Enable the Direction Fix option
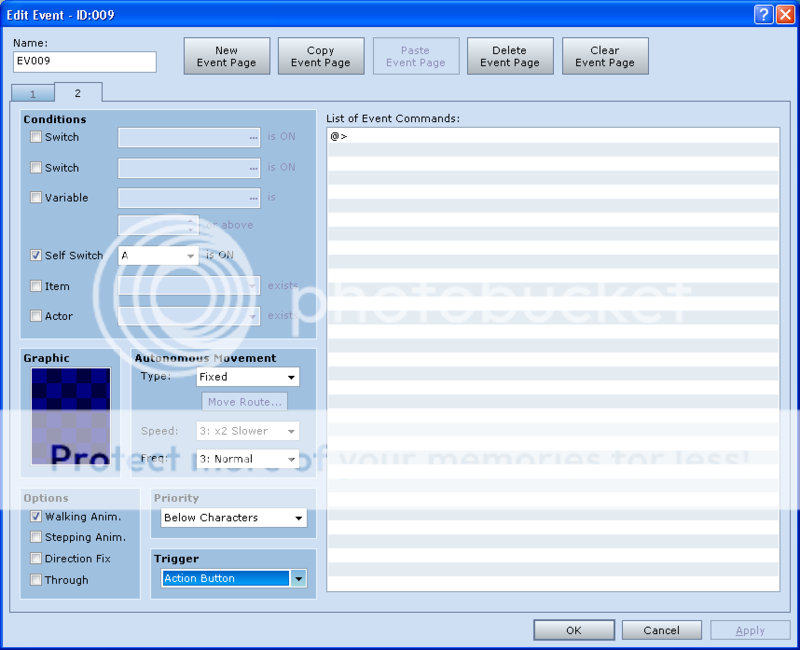 coord(36,559)
